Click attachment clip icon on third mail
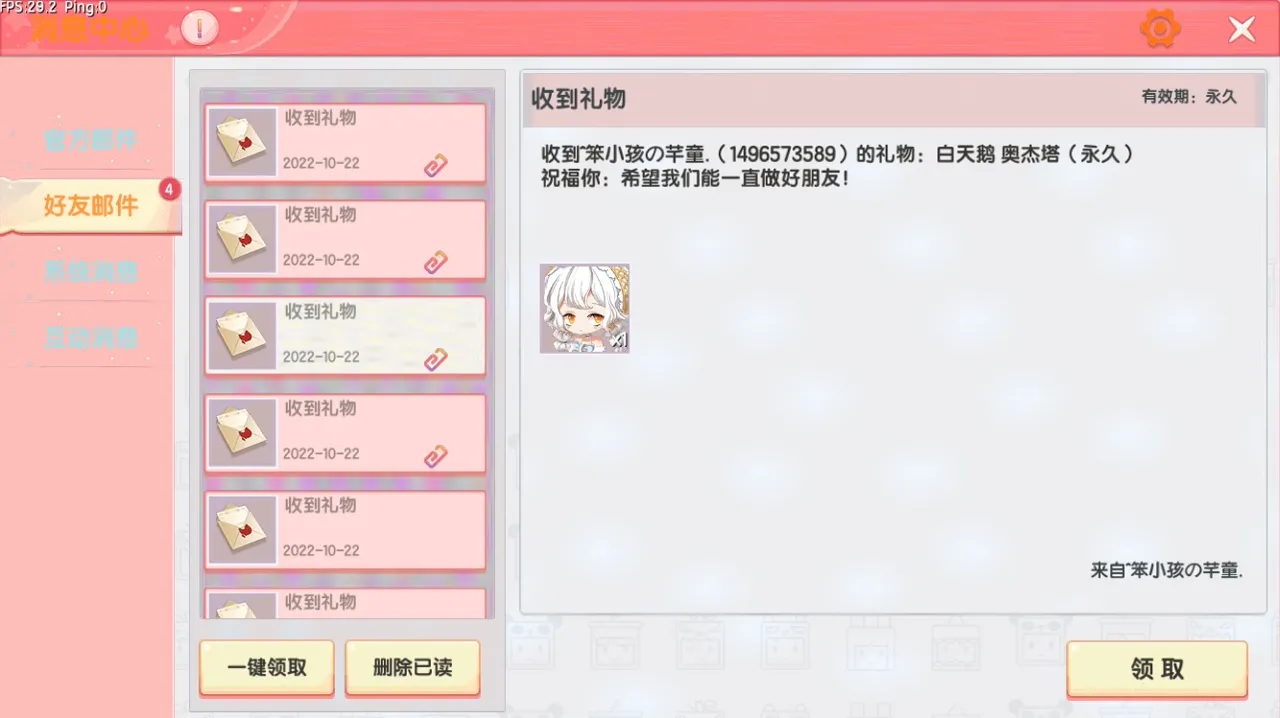This screenshot has width=1280, height=718. [435, 360]
